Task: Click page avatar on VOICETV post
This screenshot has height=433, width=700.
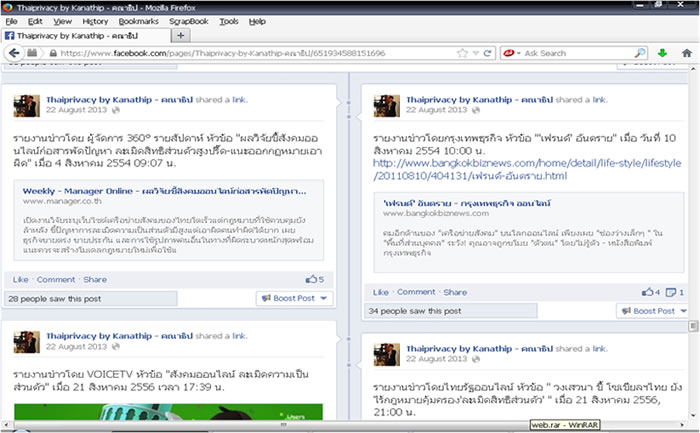Action: coord(27,342)
